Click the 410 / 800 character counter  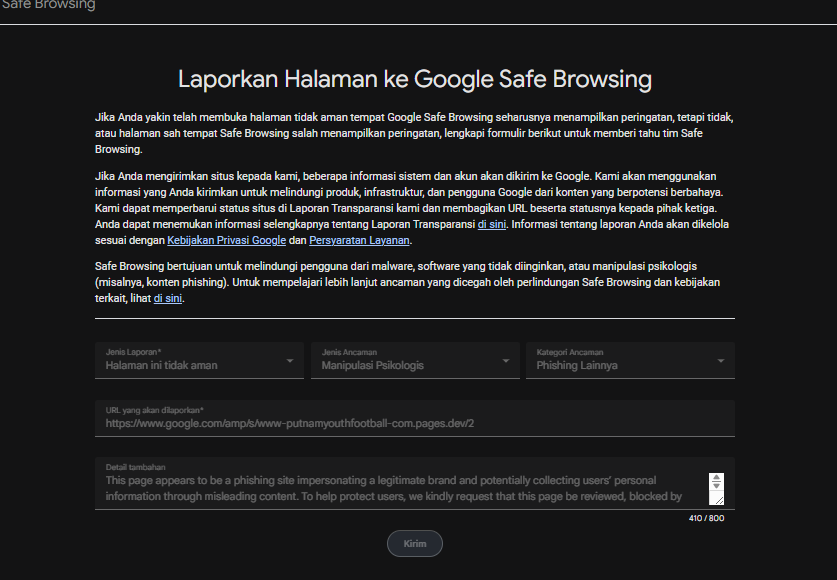[x=706, y=518]
